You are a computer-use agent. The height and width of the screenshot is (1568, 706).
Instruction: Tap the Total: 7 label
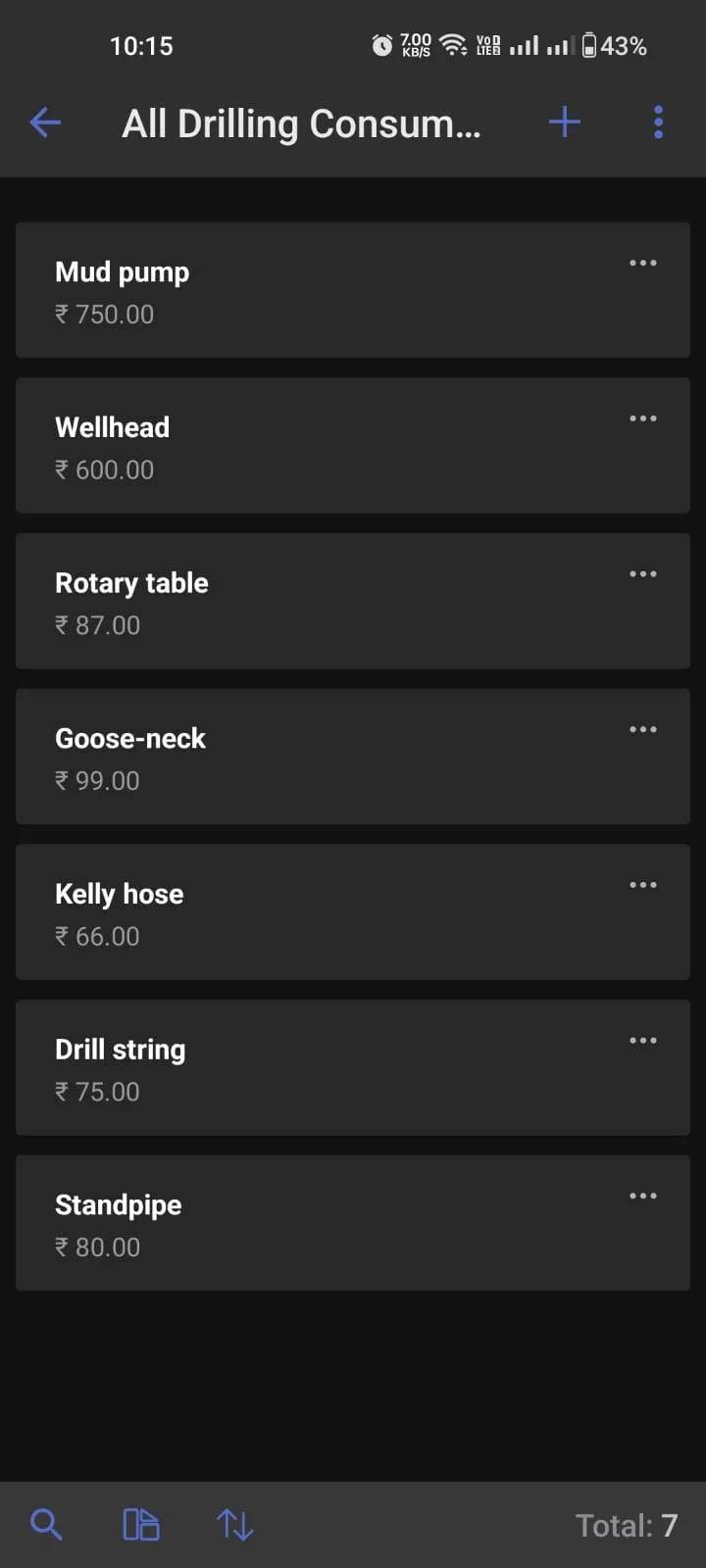click(x=627, y=1525)
